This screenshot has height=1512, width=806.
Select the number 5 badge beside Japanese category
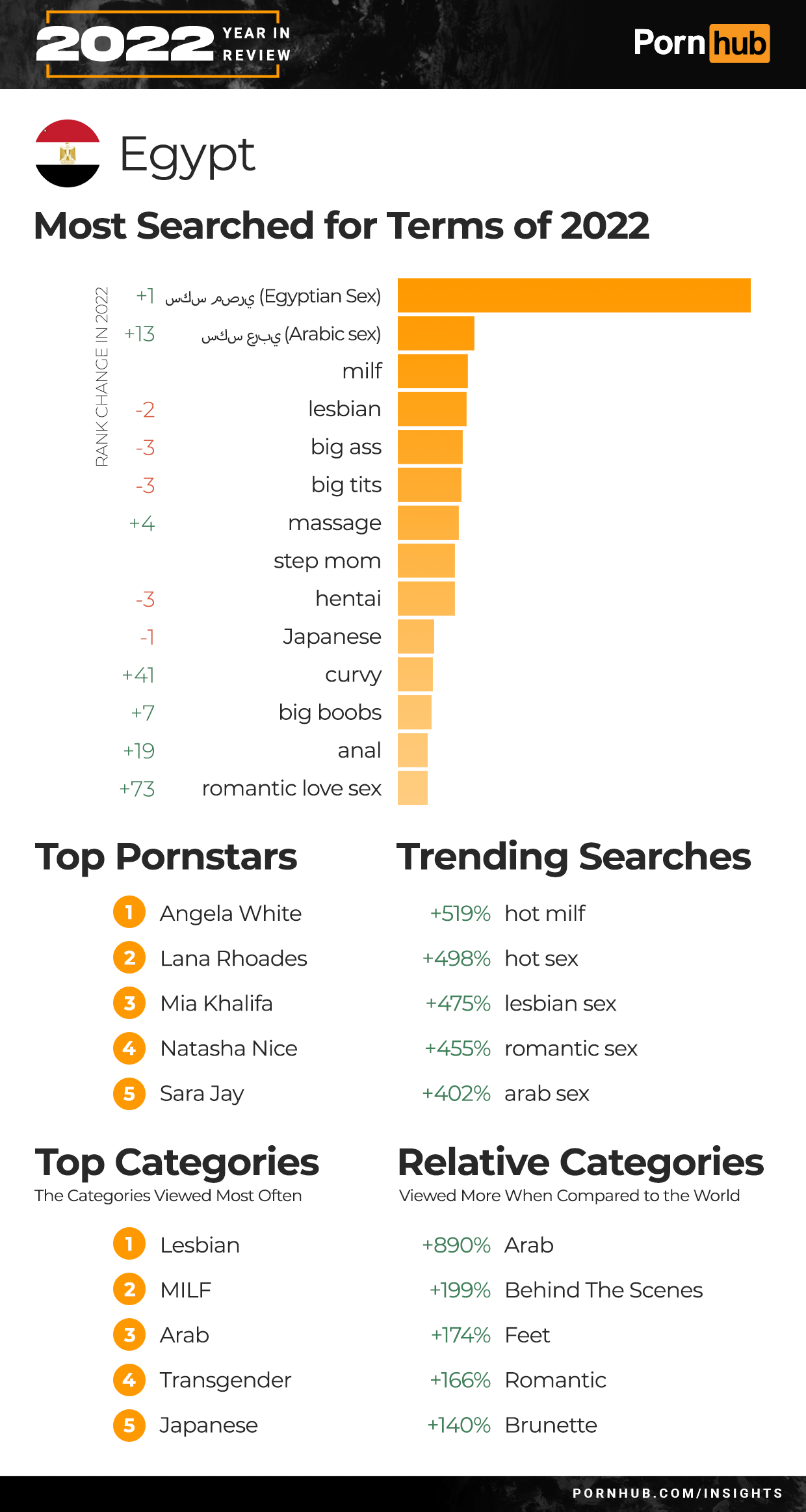tap(129, 1425)
